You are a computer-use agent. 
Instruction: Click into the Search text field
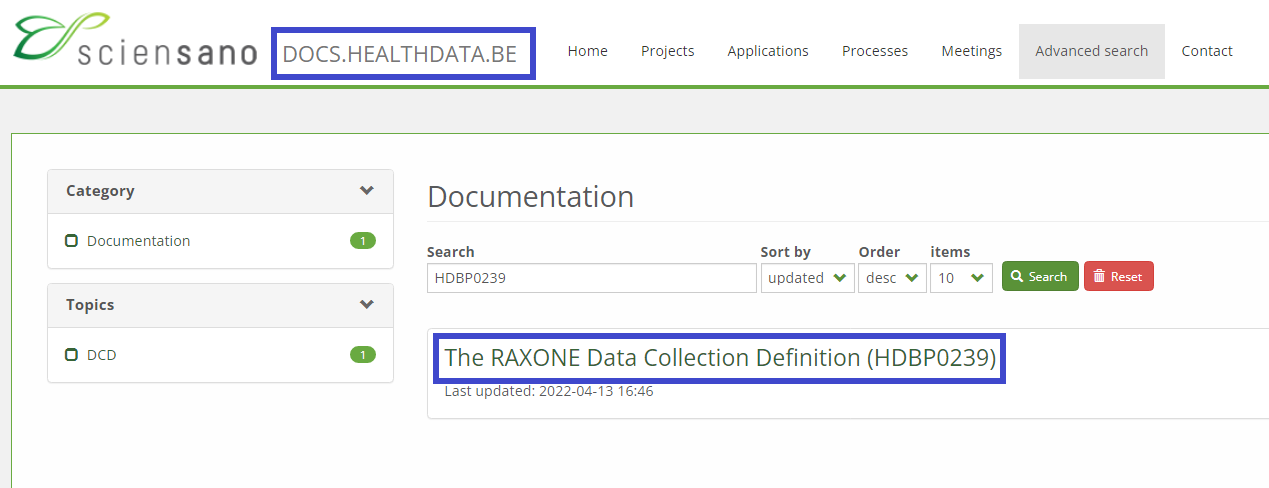[591, 278]
